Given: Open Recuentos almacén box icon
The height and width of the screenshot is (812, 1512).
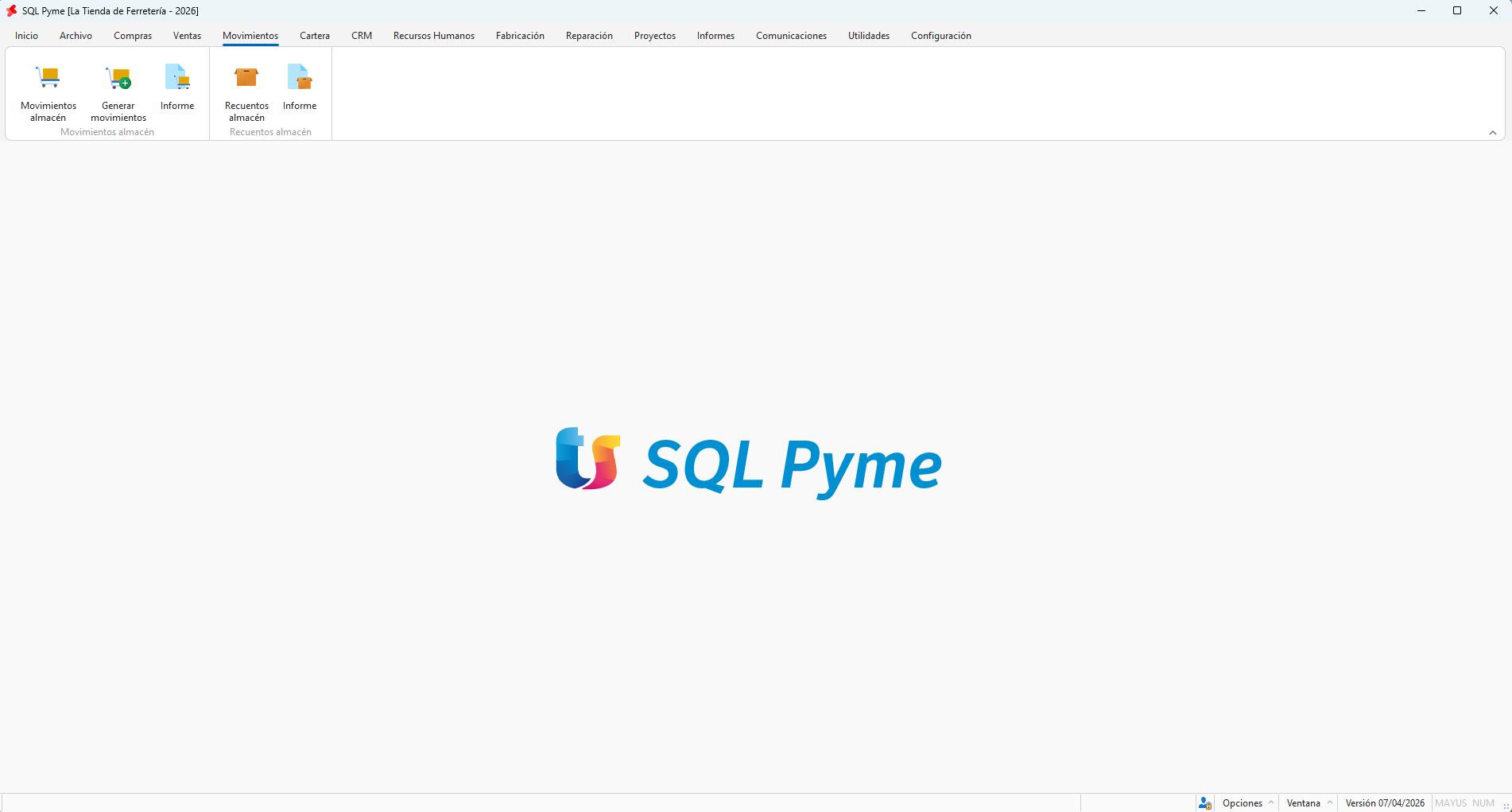Looking at the screenshot, I should coord(246,78).
